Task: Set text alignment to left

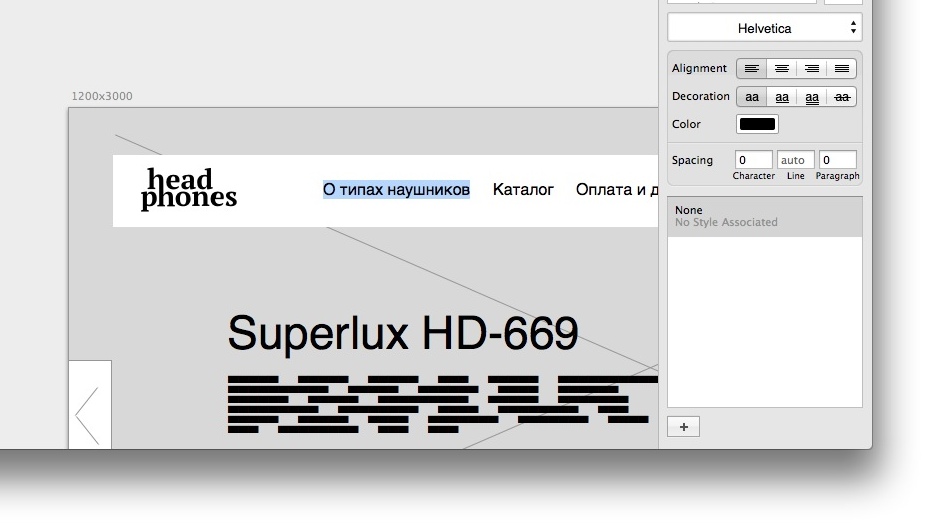Action: (752, 68)
